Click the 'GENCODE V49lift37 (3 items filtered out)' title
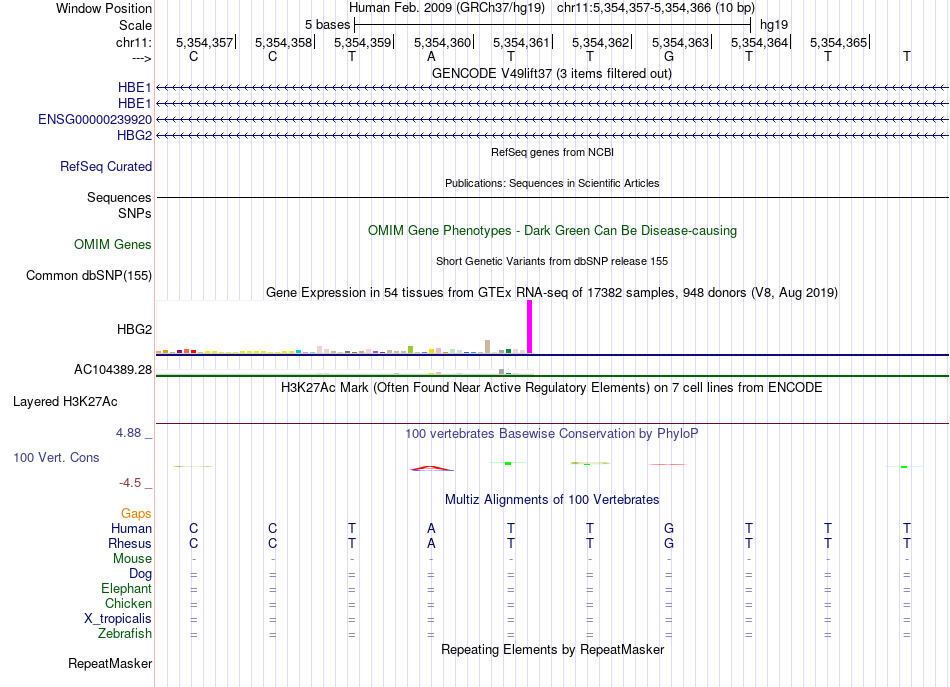Image resolution: width=950 pixels, height=687 pixels. tap(552, 73)
